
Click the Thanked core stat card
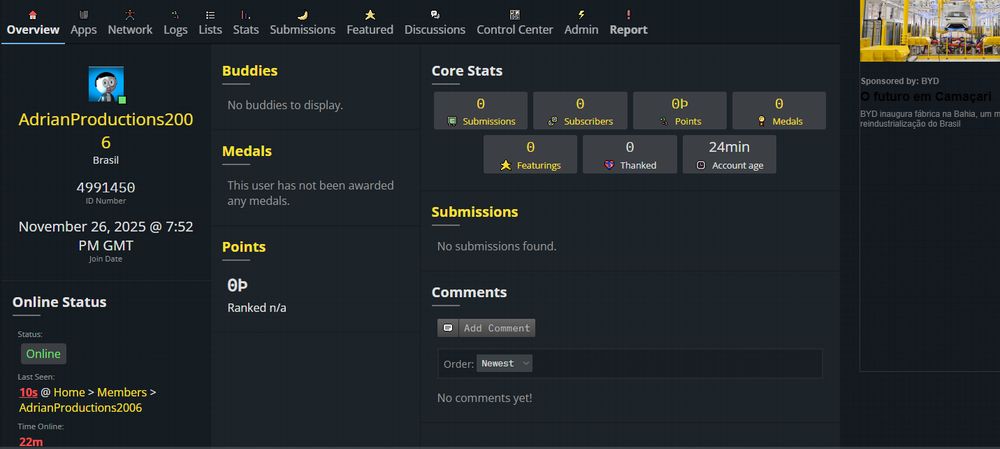point(630,154)
